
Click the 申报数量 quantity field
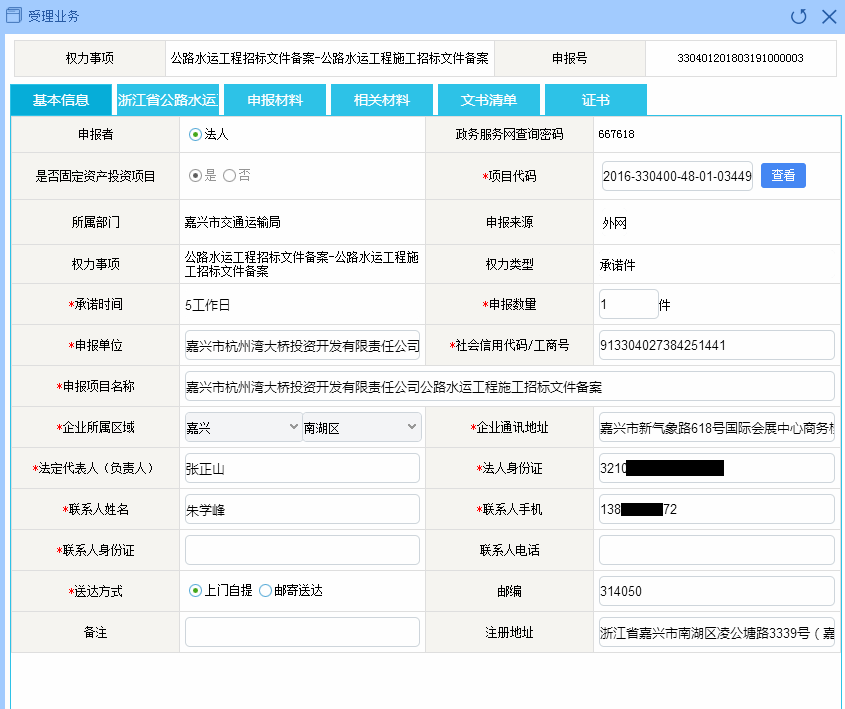[627, 304]
